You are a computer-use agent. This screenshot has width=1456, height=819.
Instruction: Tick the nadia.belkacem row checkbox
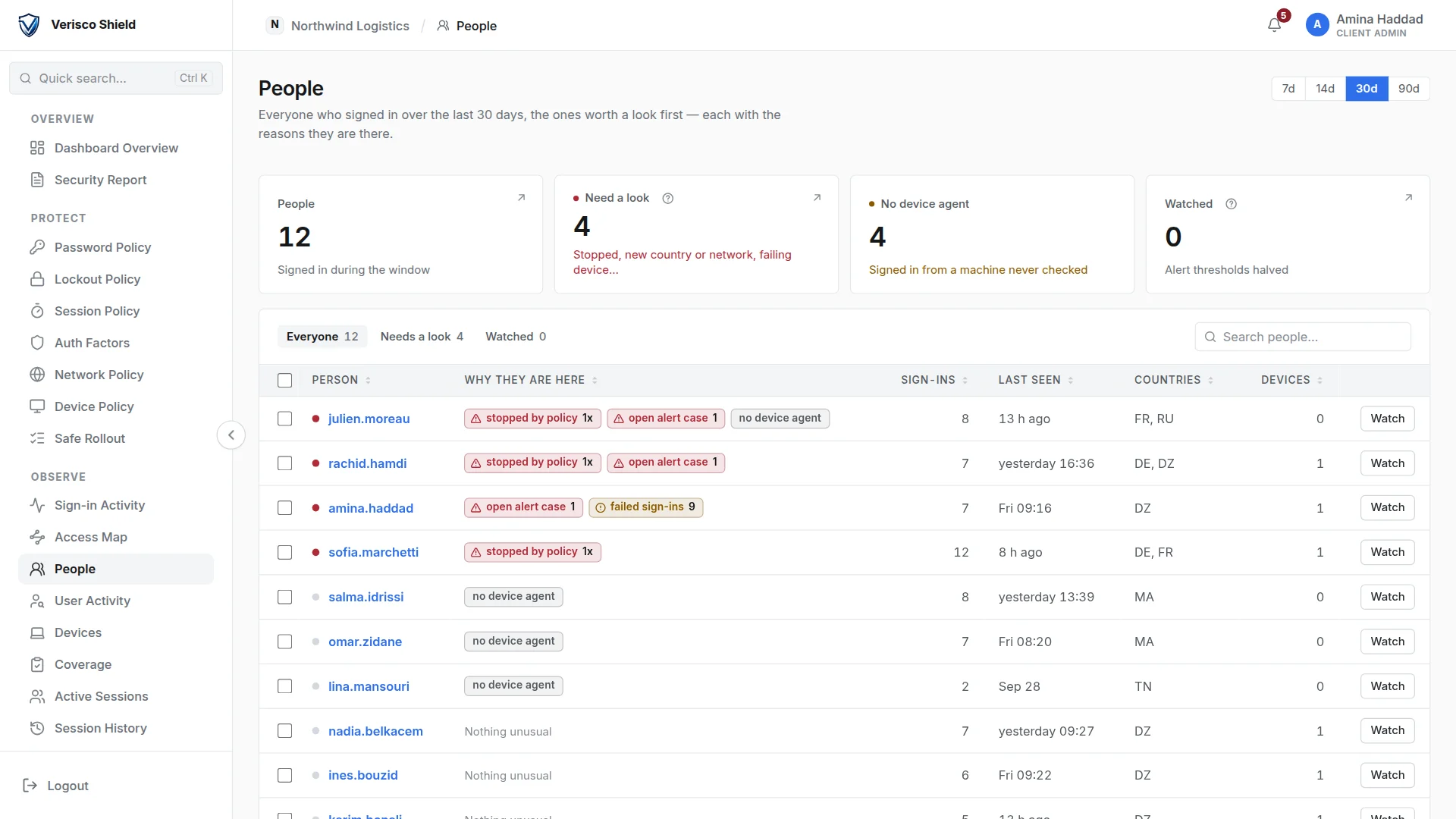[x=285, y=731]
